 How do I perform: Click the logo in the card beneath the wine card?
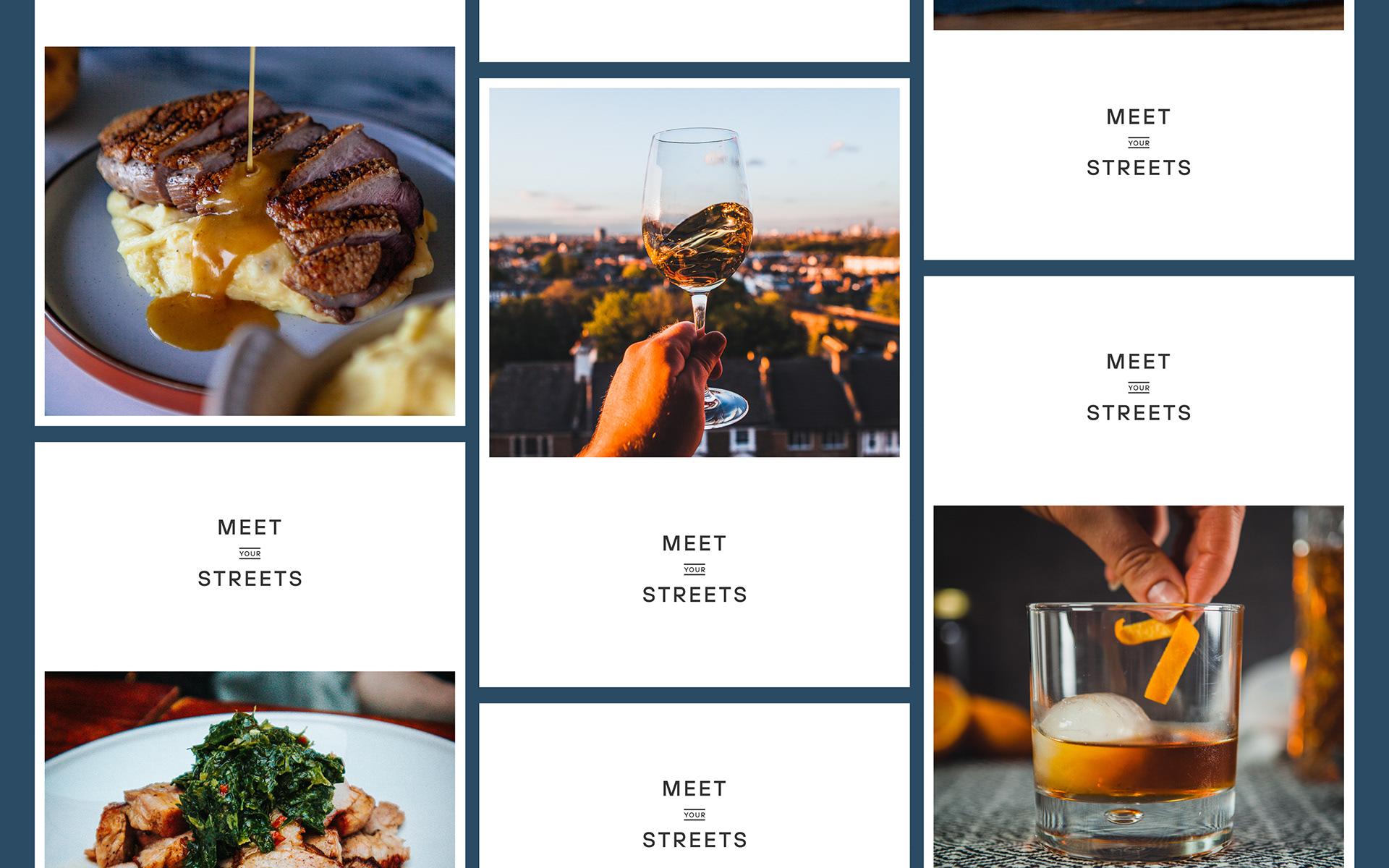point(694,814)
